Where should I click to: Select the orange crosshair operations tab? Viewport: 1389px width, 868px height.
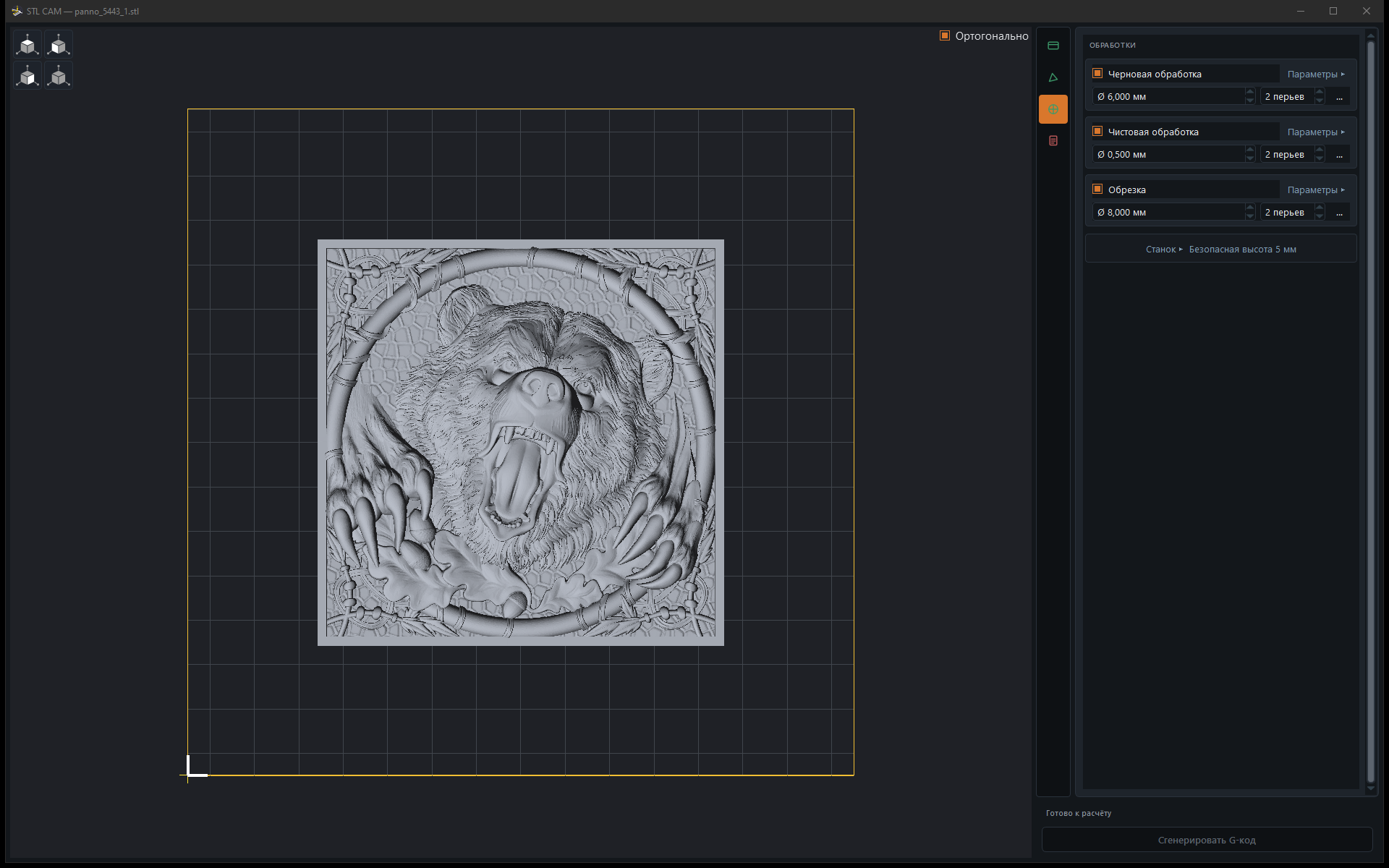[1053, 109]
